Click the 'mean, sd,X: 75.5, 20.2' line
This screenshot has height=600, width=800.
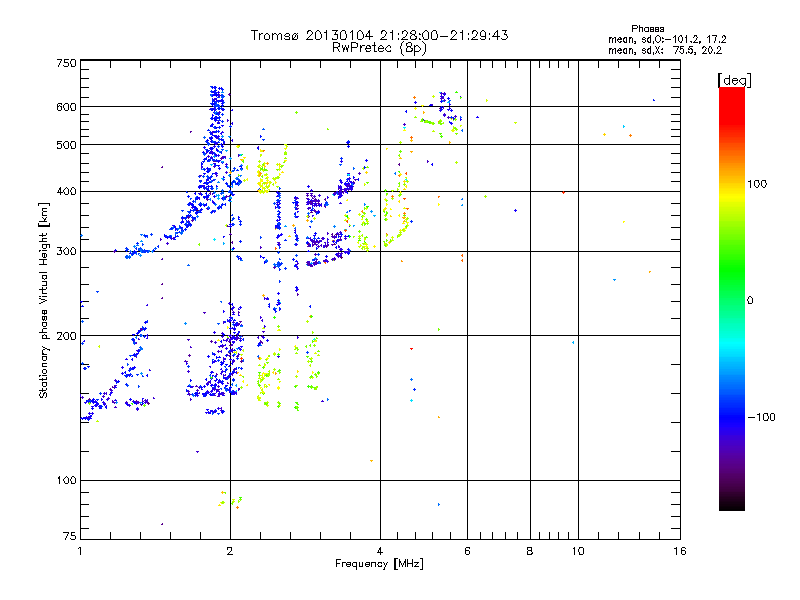click(665, 50)
